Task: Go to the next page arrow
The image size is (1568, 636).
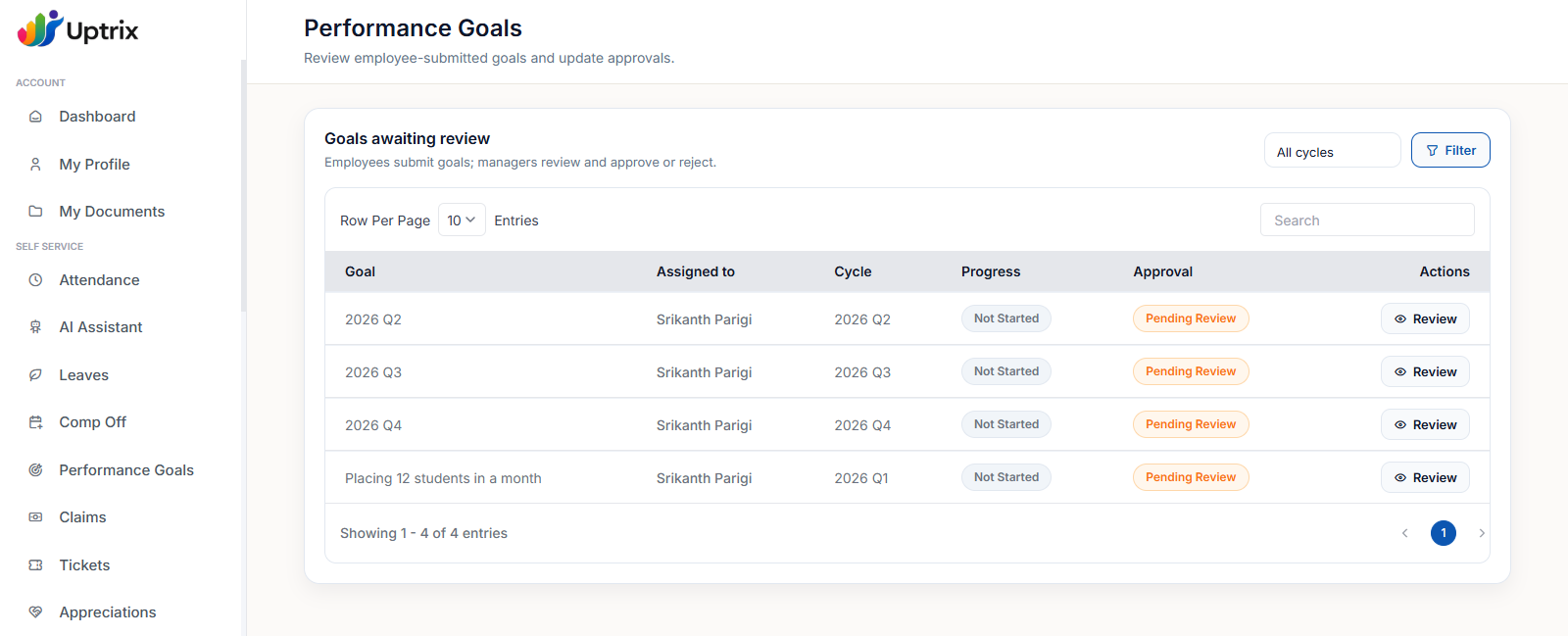Action: click(x=1481, y=533)
